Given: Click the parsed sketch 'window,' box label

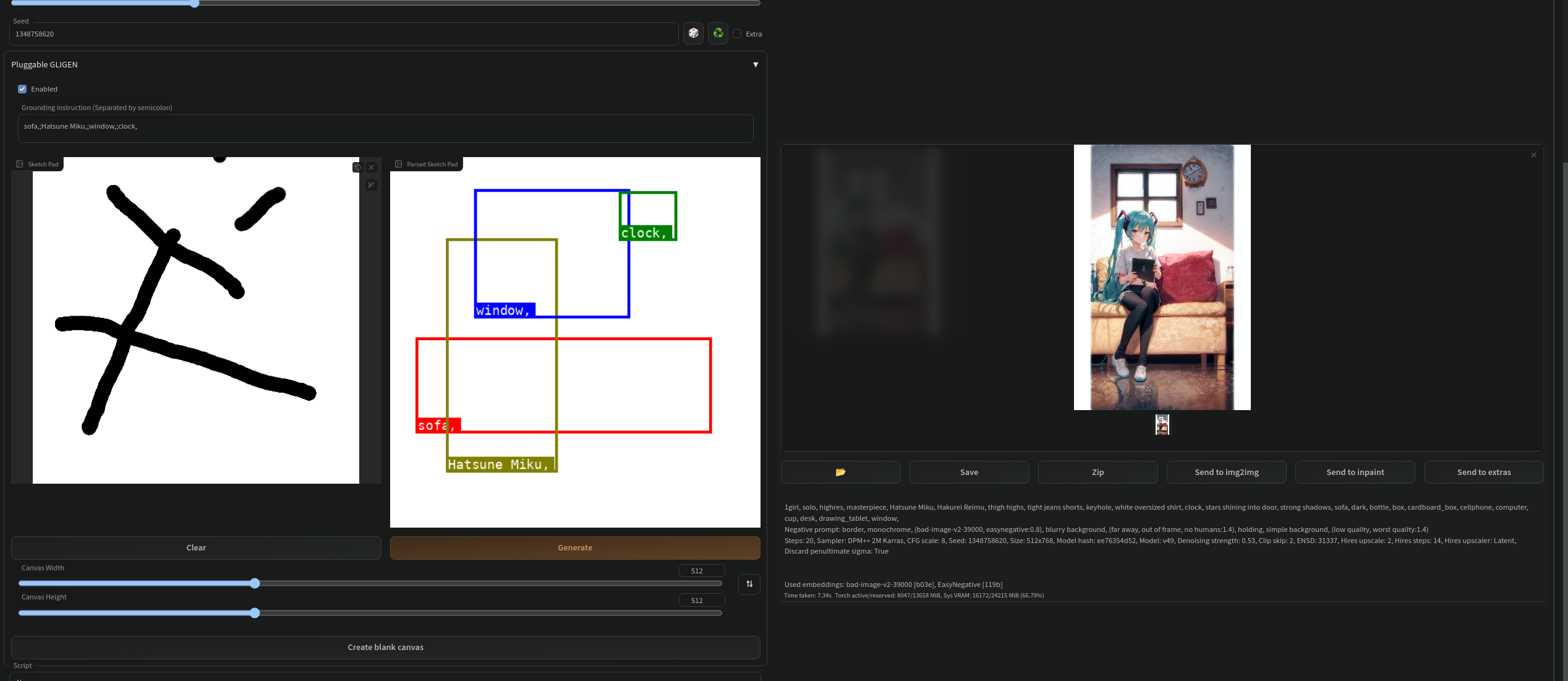Looking at the screenshot, I should coord(504,311).
